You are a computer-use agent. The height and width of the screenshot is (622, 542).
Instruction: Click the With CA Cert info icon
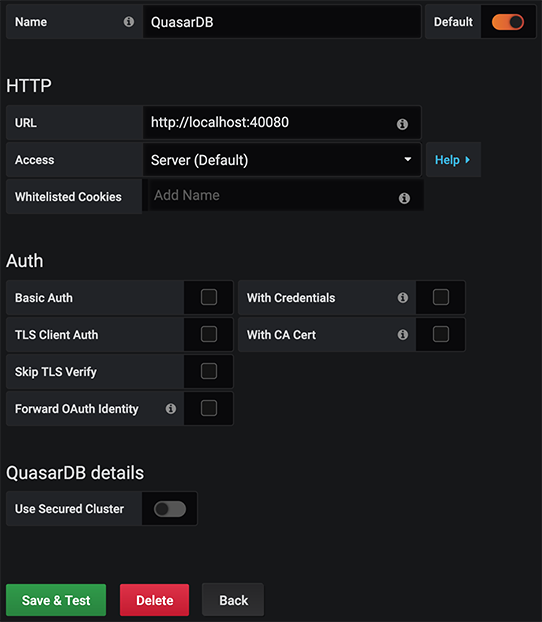(x=403, y=335)
